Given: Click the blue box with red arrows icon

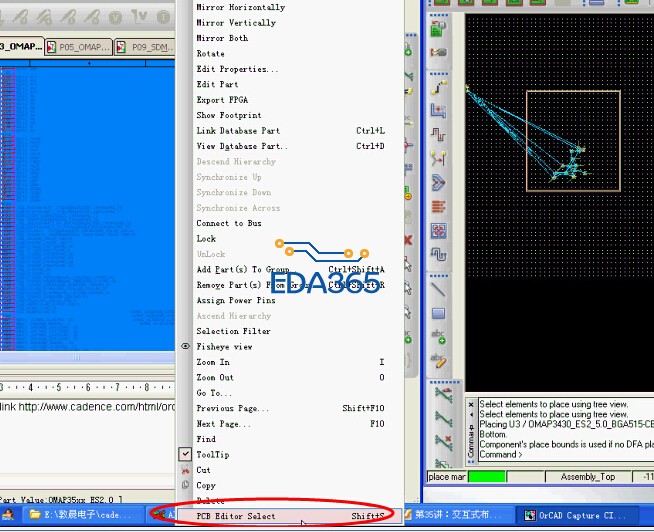Looking at the screenshot, I should [438, 230].
